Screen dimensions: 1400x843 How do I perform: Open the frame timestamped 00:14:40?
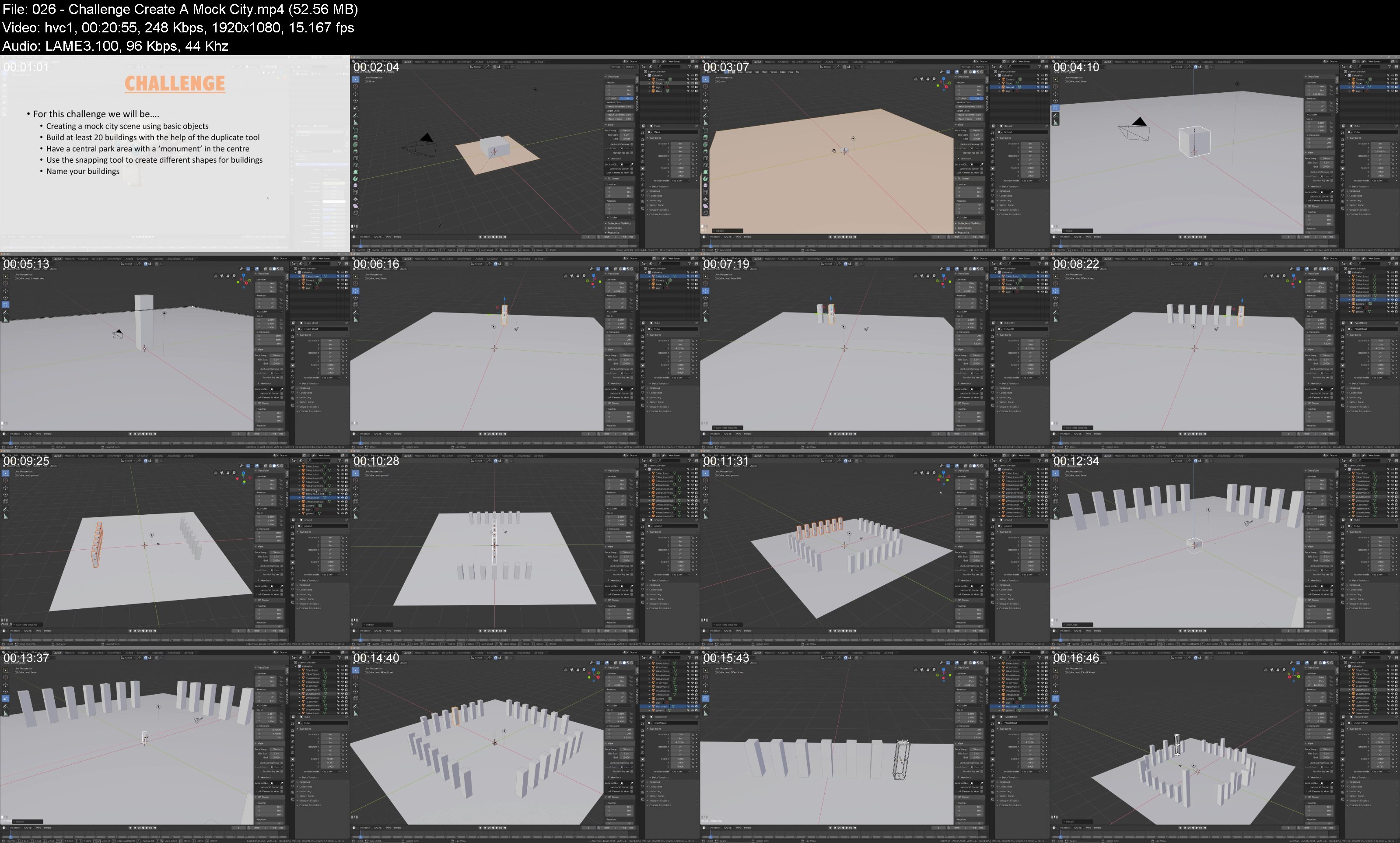[x=525, y=745]
